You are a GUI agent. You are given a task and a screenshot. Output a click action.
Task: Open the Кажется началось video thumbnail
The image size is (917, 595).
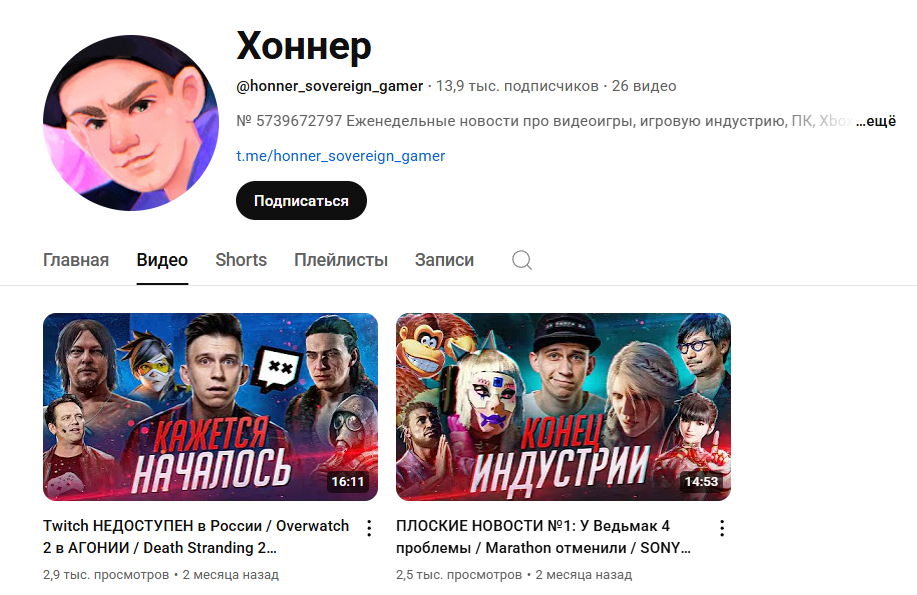(211, 407)
